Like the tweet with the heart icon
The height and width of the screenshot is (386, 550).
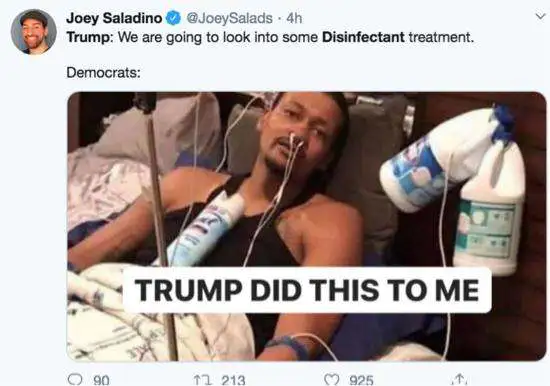coord(331,380)
